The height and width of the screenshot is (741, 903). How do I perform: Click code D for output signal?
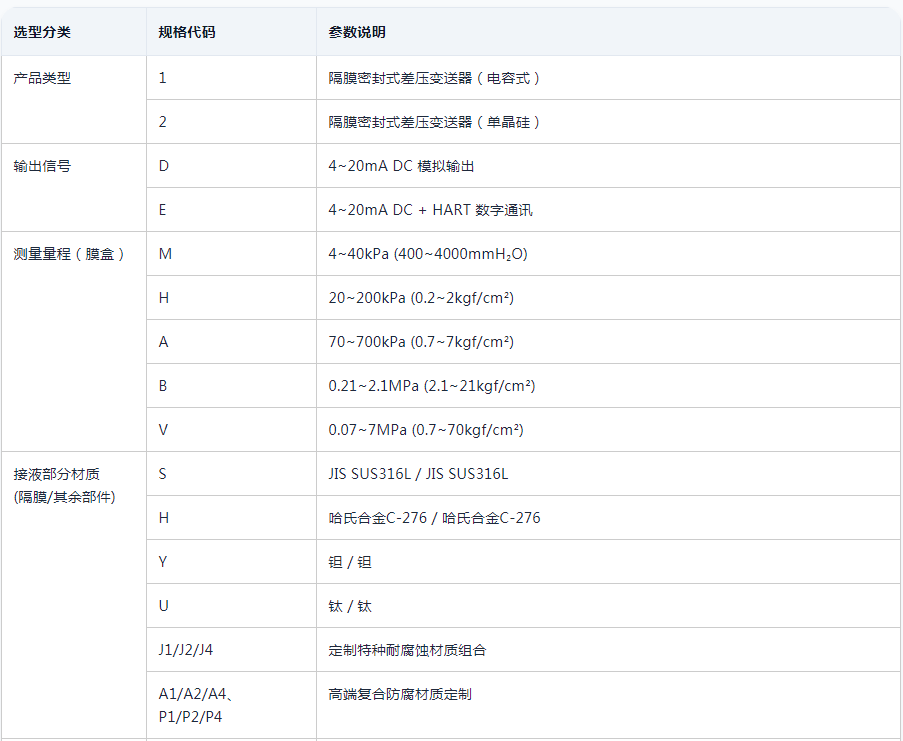(x=164, y=166)
